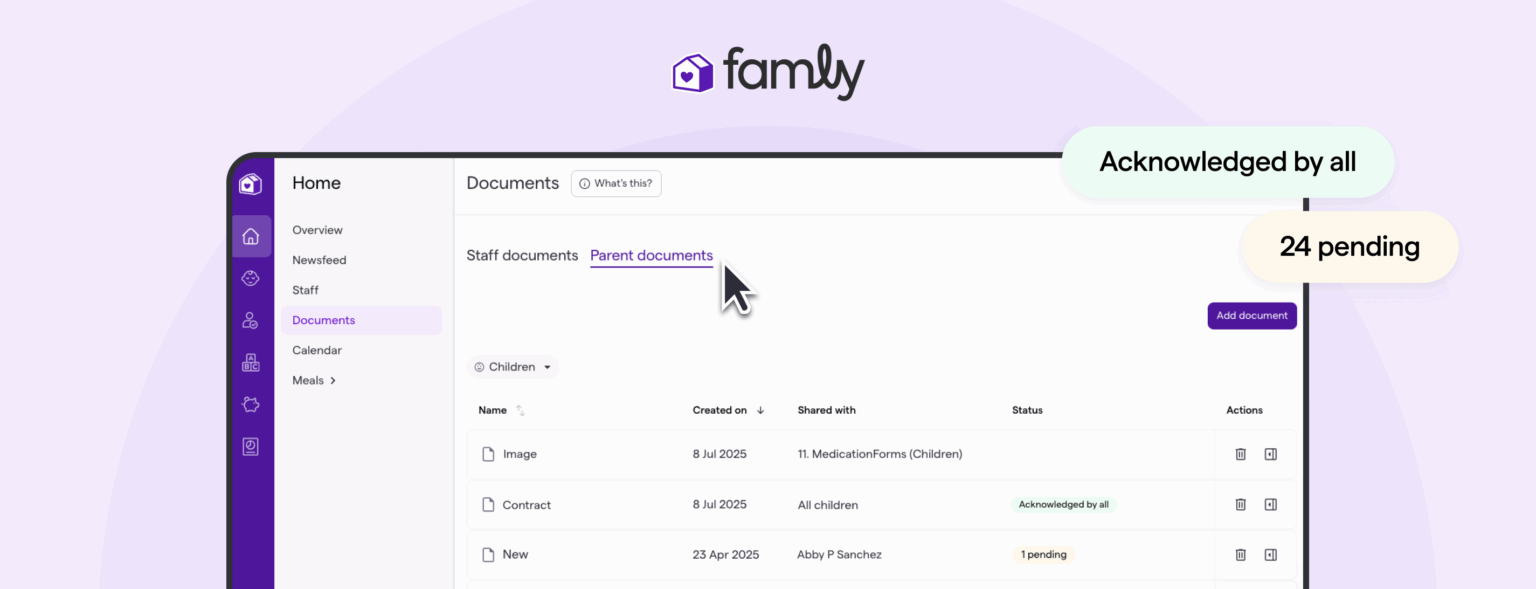Viewport: 1536px width, 589px height.
Task: Expand the Meals submenu
Action: click(x=314, y=381)
